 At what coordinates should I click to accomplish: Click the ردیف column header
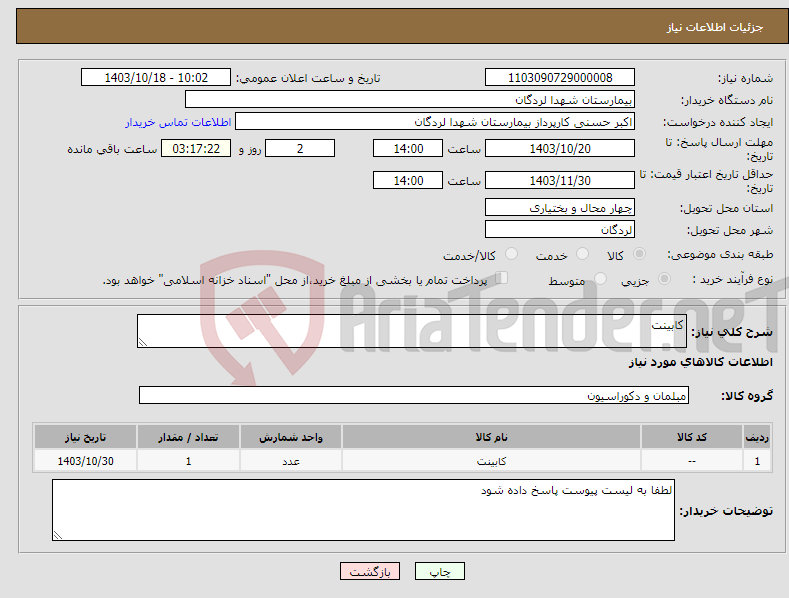click(757, 437)
